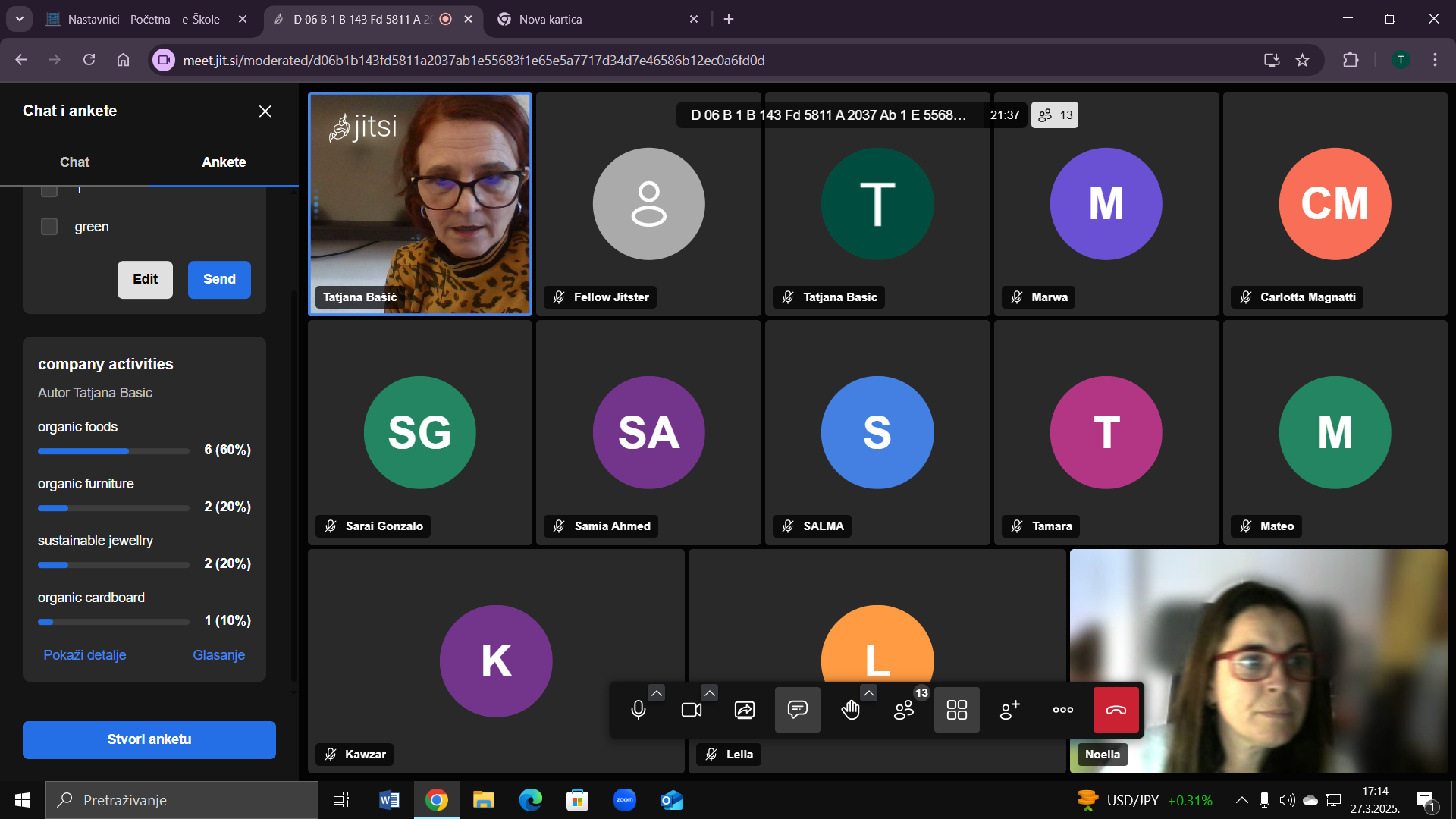Image resolution: width=1456 pixels, height=819 pixels.
Task: Open Chrome three-dot menu
Action: point(1435,61)
